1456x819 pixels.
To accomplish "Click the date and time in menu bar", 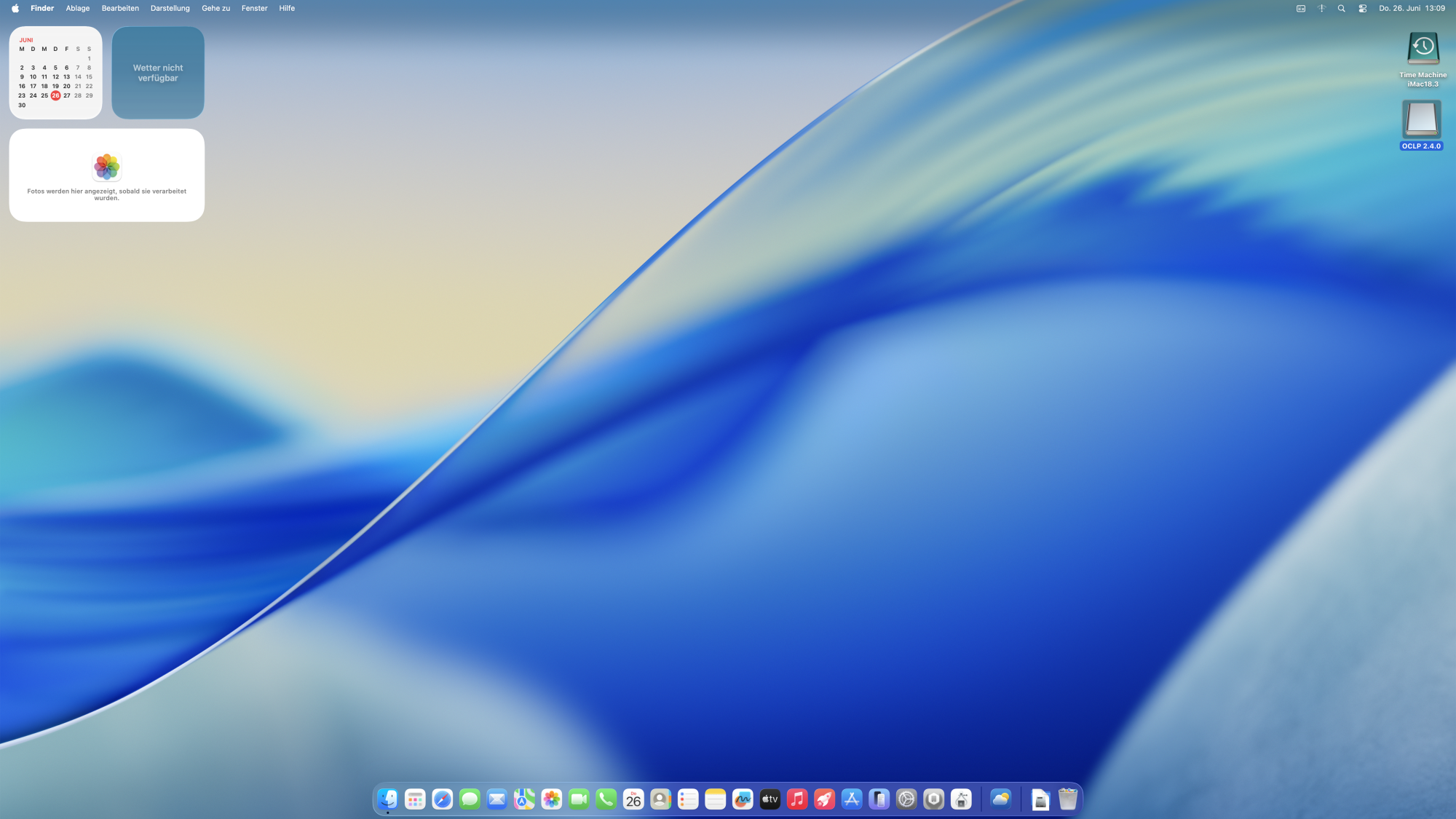I will pyautogui.click(x=1412, y=9).
